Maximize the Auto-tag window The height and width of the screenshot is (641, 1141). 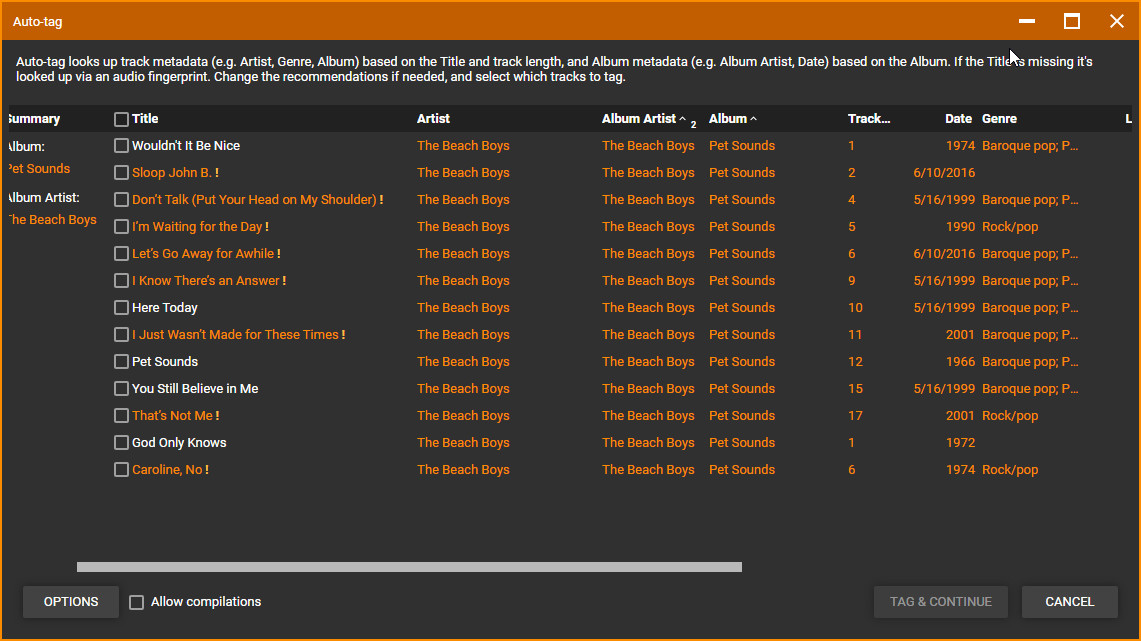pyautogui.click(x=1072, y=21)
